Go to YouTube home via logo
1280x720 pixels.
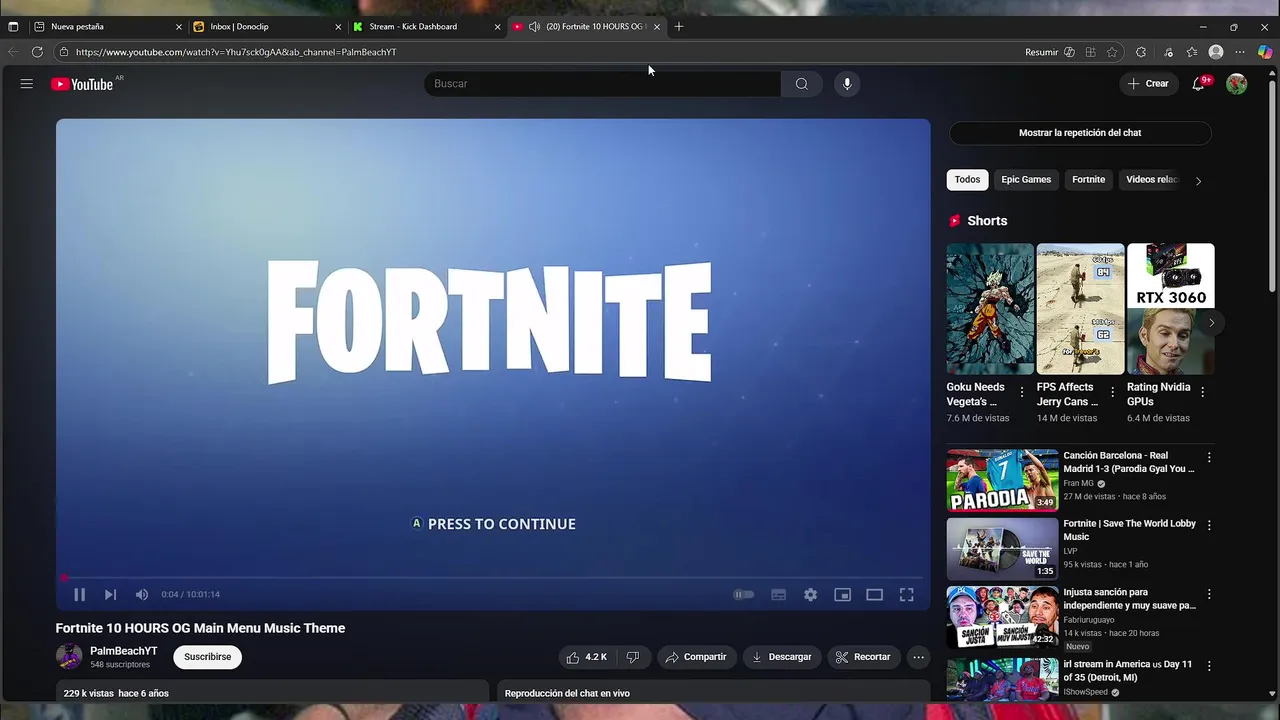coord(82,84)
